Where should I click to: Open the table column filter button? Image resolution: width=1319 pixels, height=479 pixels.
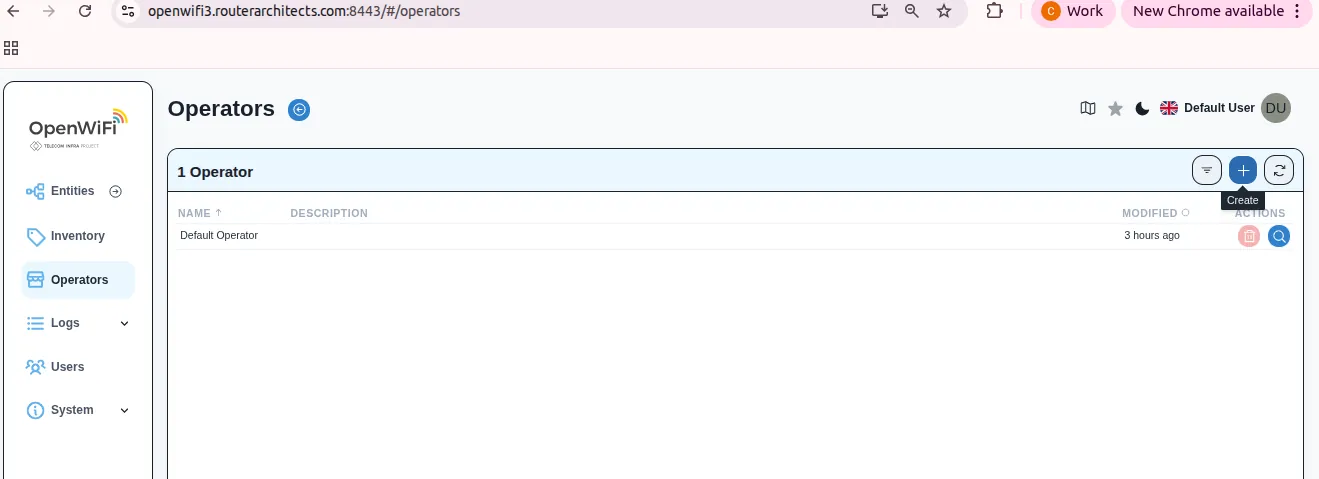click(1207, 171)
